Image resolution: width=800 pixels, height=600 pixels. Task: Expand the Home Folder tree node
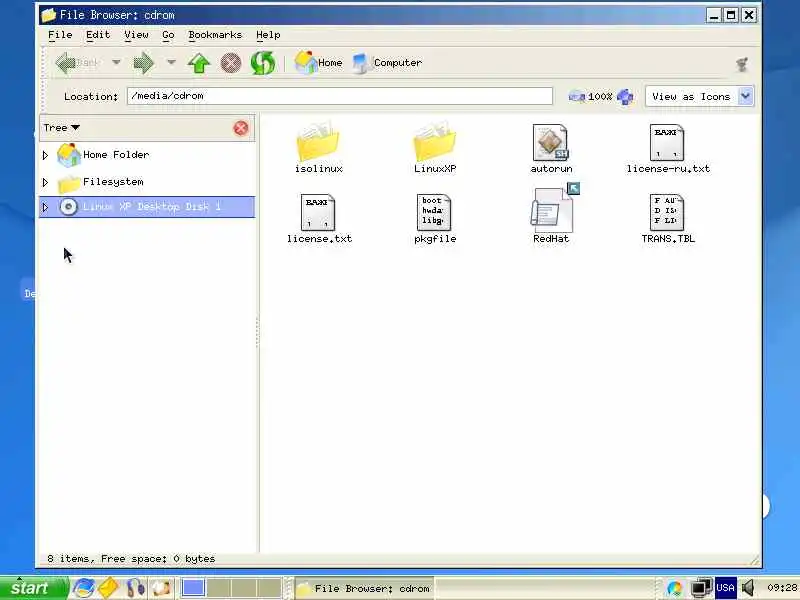click(x=45, y=155)
